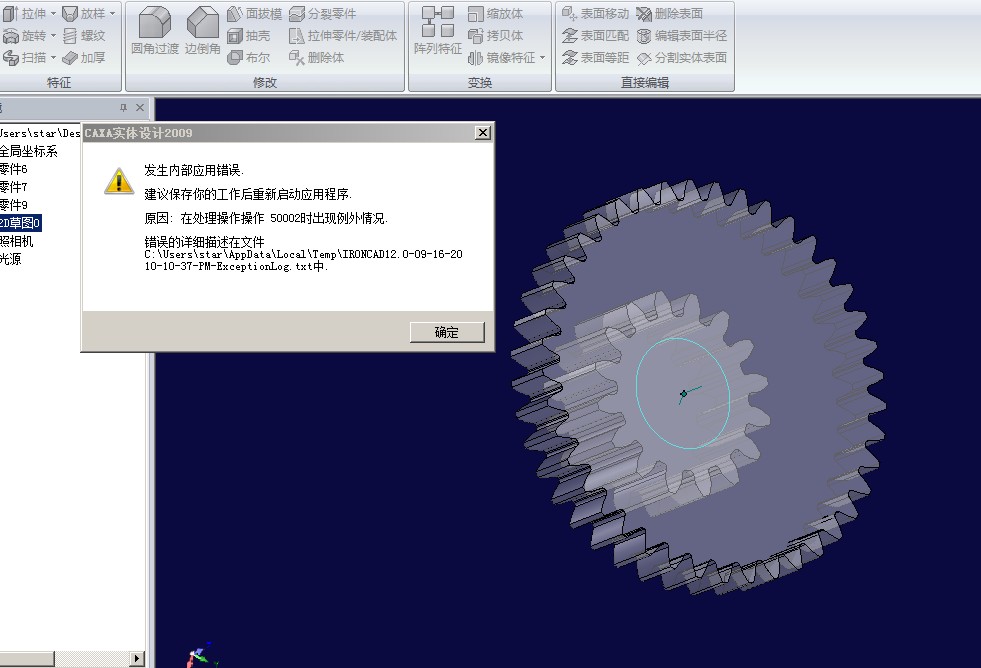Select the 删除表面 tool

coord(669,14)
